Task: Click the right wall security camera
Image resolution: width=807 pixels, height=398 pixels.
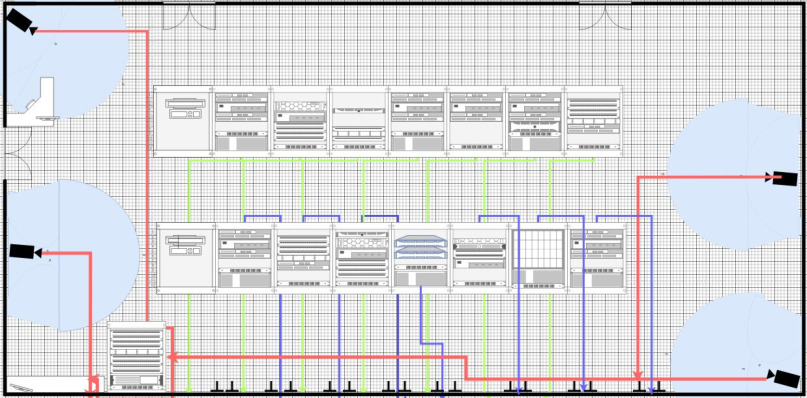Action: coord(782,178)
